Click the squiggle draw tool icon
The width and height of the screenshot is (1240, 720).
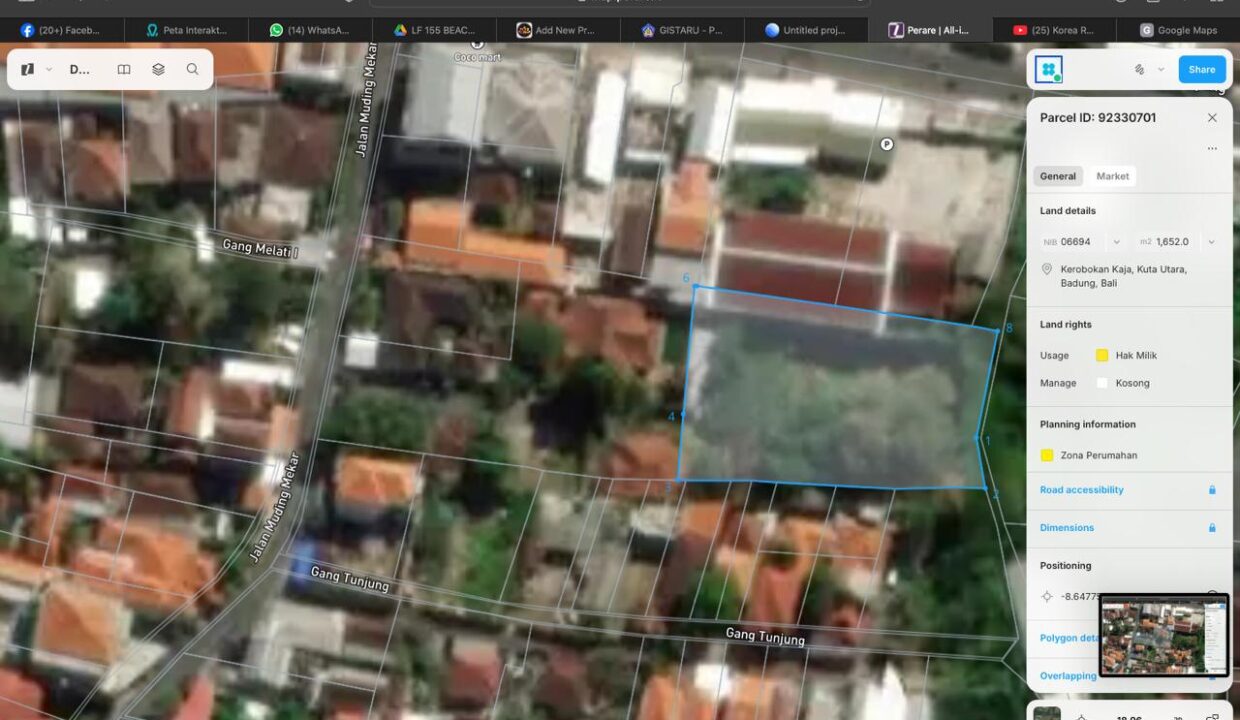[1139, 70]
